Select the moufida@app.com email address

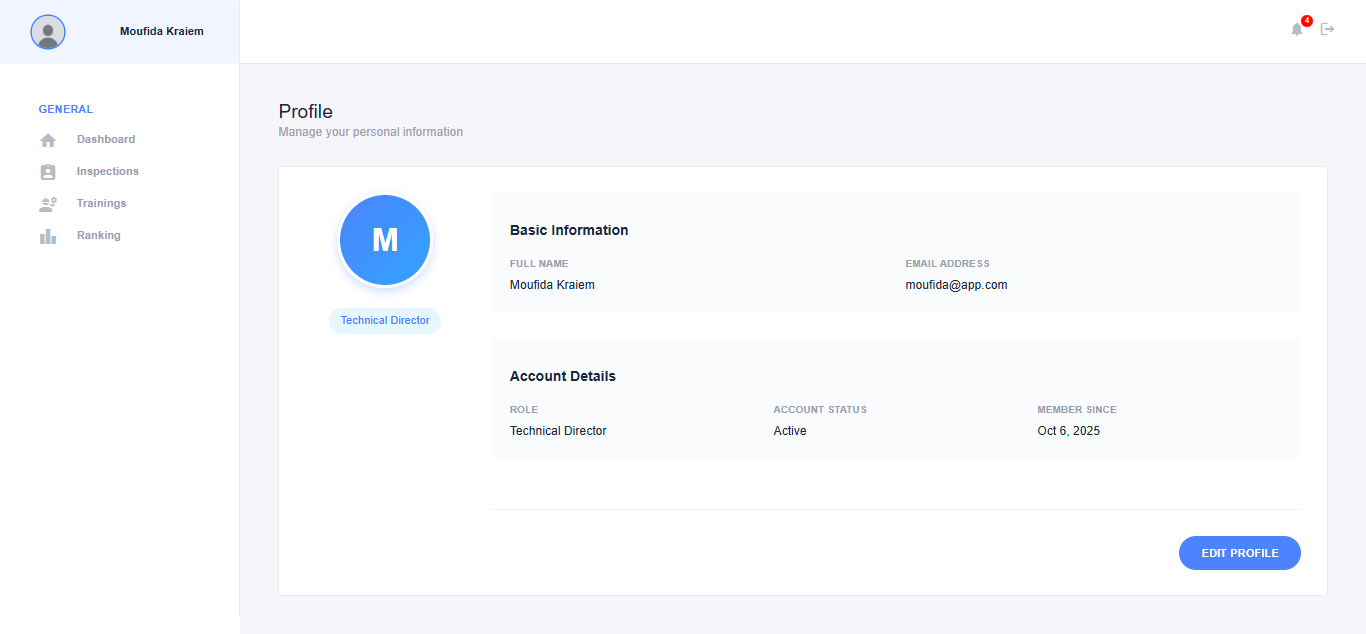point(956,285)
